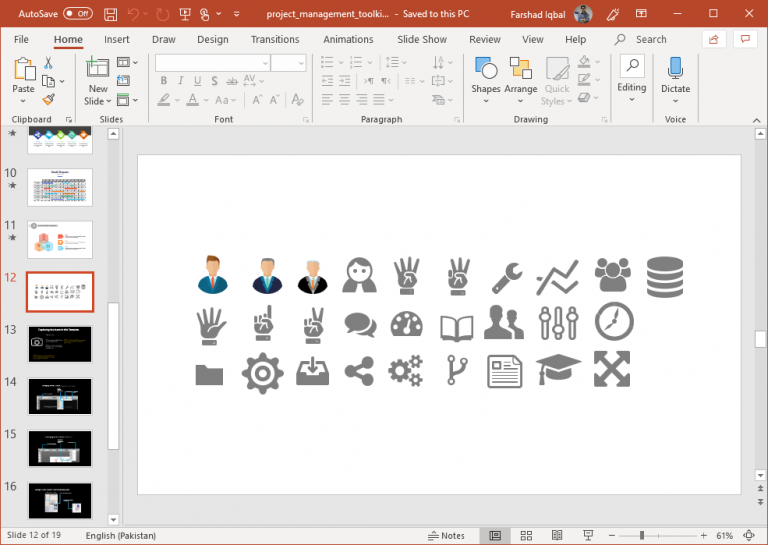
Task: Click the Normal view icon
Action: coord(495,536)
